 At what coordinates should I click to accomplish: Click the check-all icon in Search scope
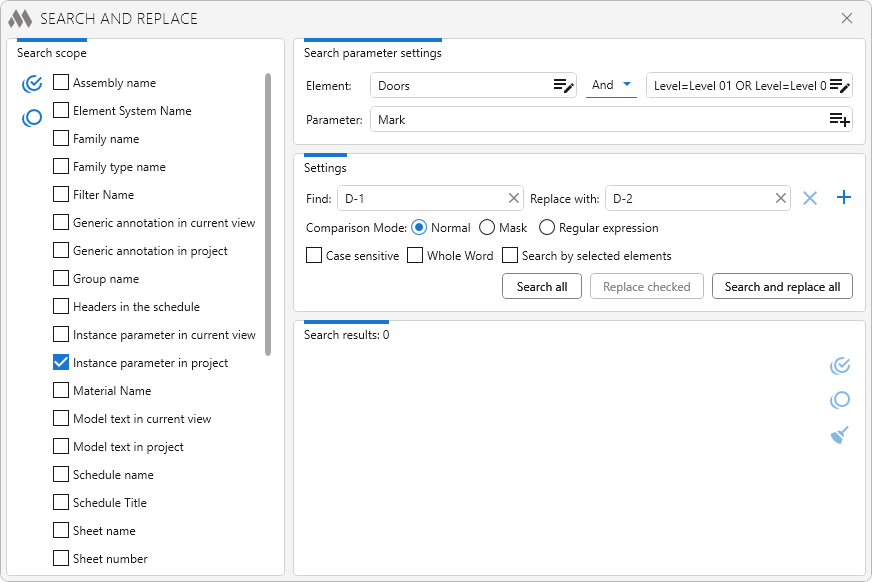32,83
